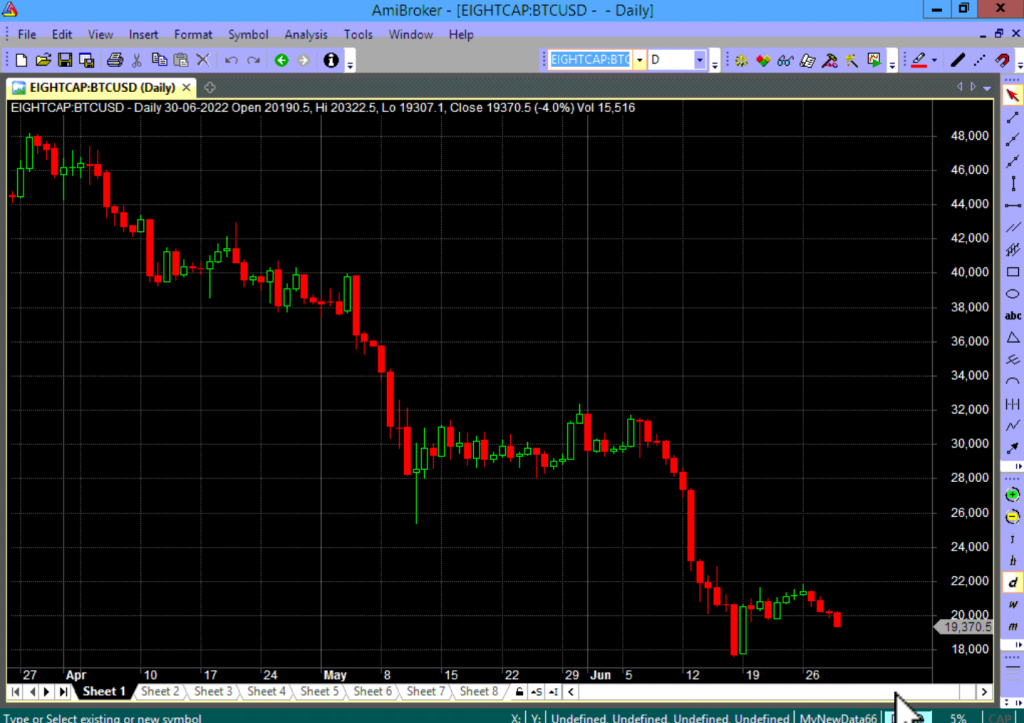Click the Redo arrow icon
The width and height of the screenshot is (1024, 723).
tap(253, 60)
